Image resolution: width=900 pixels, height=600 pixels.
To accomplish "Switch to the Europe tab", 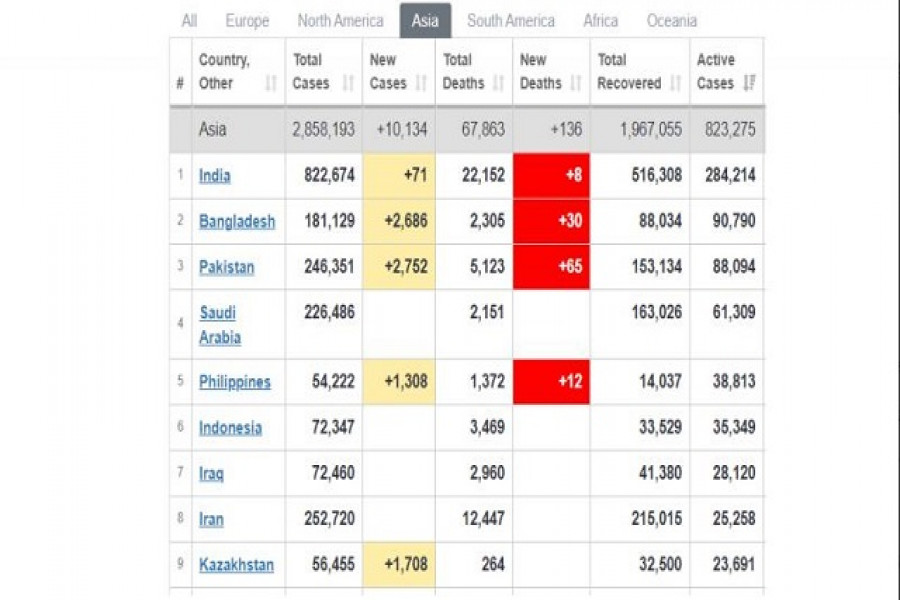I will click(247, 21).
